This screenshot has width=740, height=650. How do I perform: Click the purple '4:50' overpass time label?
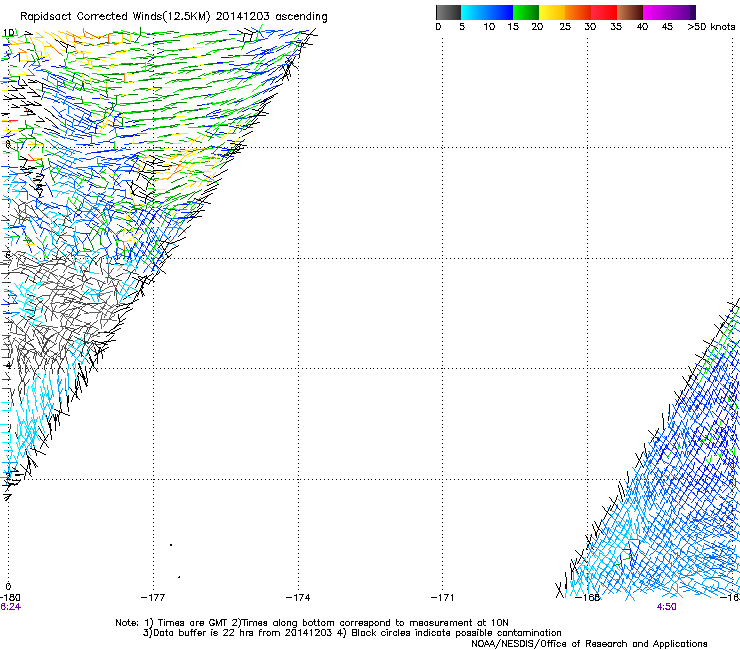pos(666,607)
